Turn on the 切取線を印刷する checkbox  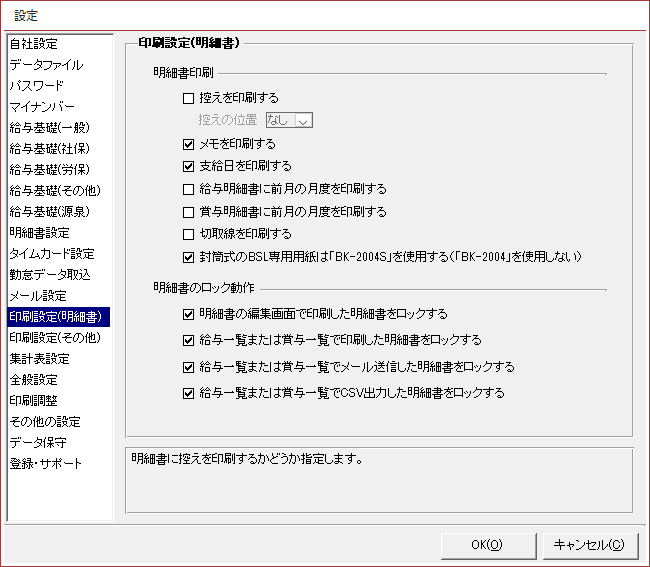[189, 234]
